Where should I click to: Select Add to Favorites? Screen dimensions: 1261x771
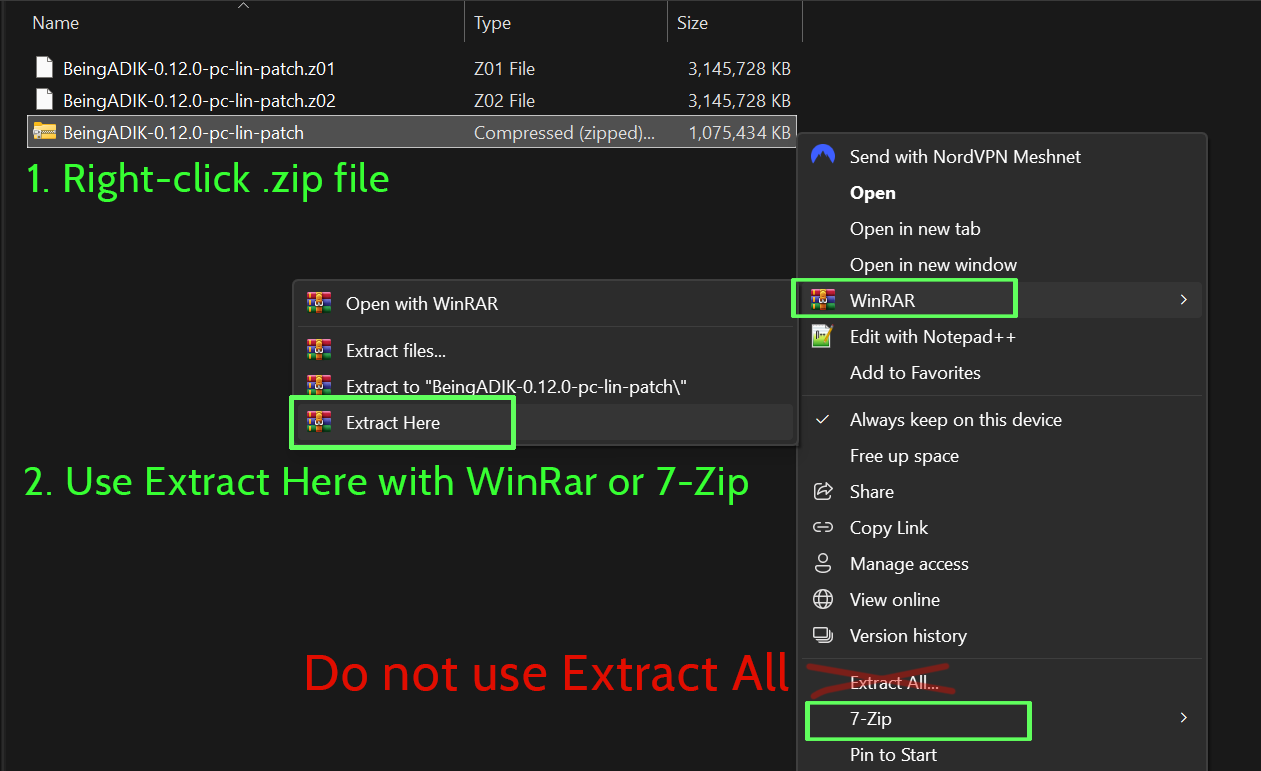click(x=915, y=372)
